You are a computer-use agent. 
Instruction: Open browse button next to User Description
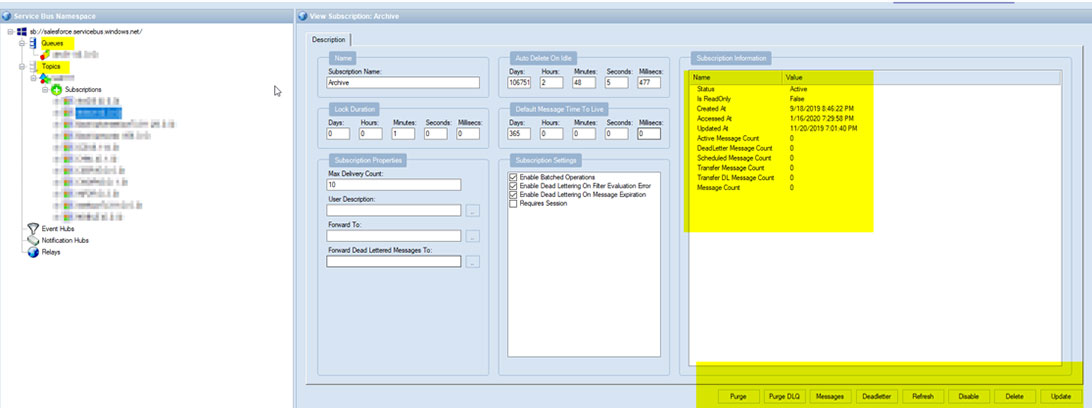click(x=473, y=210)
